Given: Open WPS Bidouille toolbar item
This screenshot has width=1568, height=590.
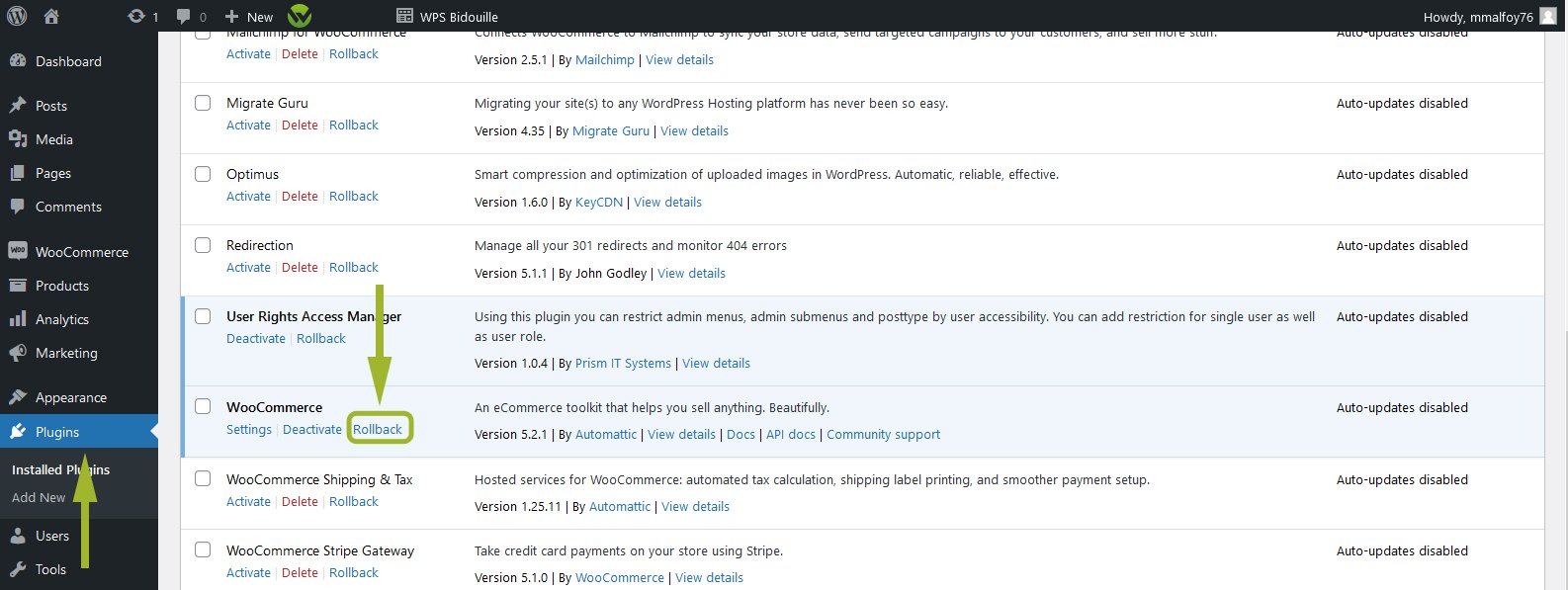Looking at the screenshot, I should click(447, 16).
